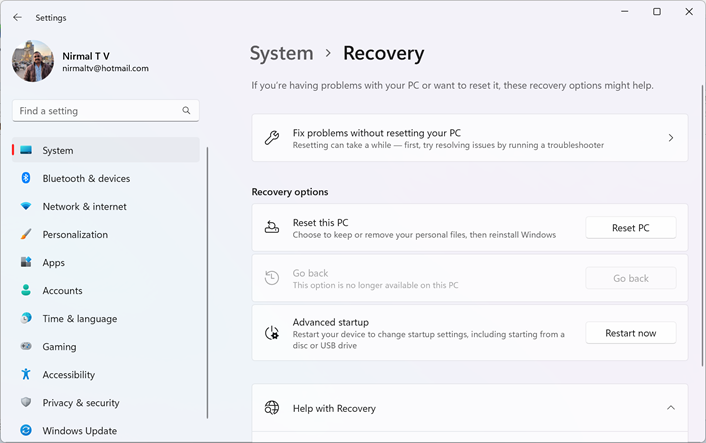Click the Apps icon in sidebar
Screen dimensions: 706x443
[26, 262]
